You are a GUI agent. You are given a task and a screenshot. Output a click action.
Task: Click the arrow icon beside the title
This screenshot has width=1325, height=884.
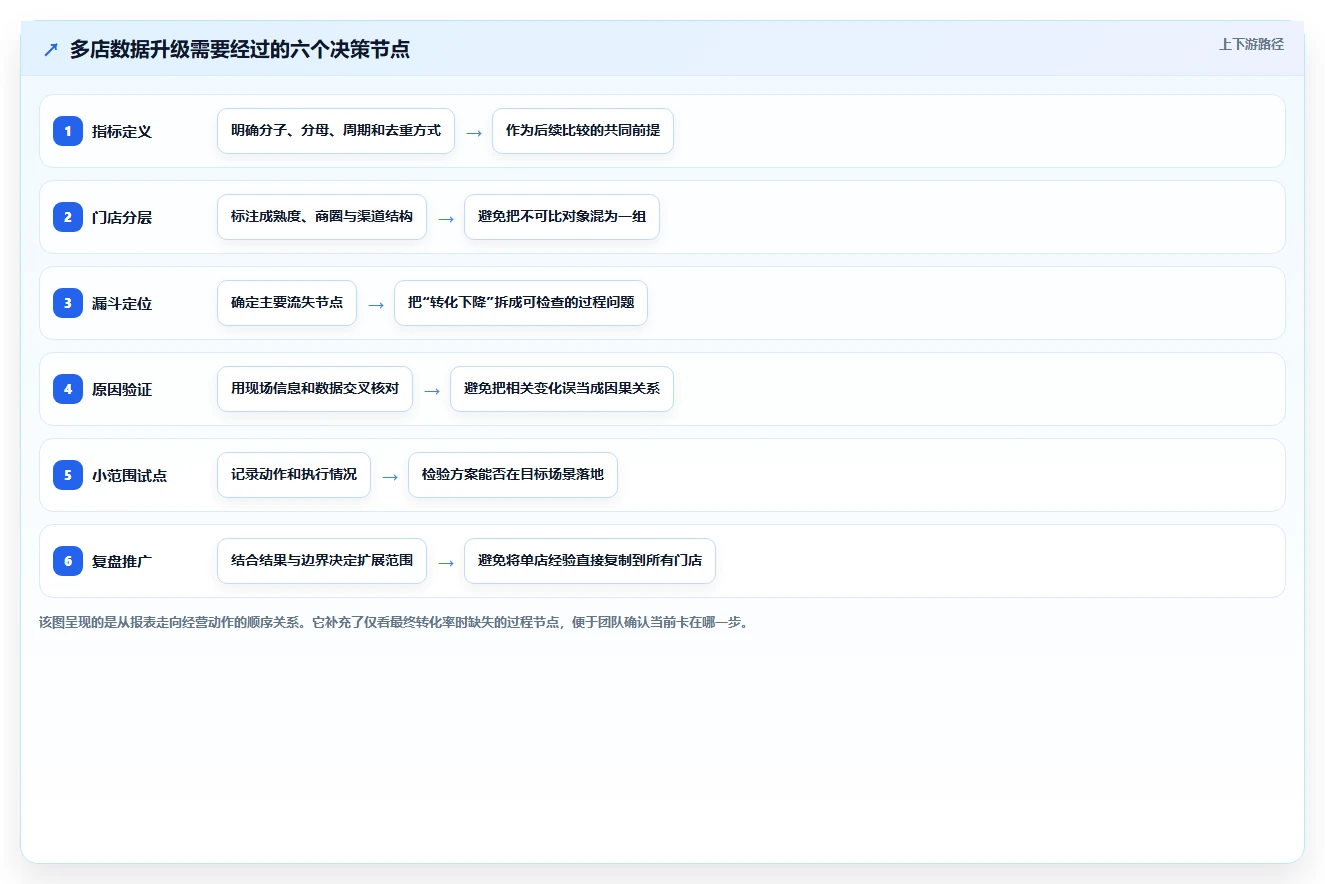tap(51, 50)
